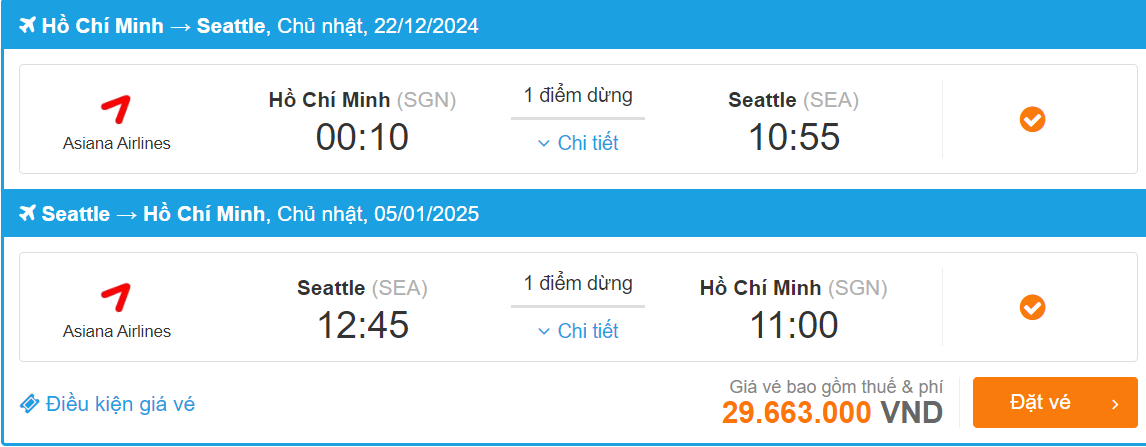Click the 29.663.000 VND total price

pyautogui.click(x=832, y=412)
